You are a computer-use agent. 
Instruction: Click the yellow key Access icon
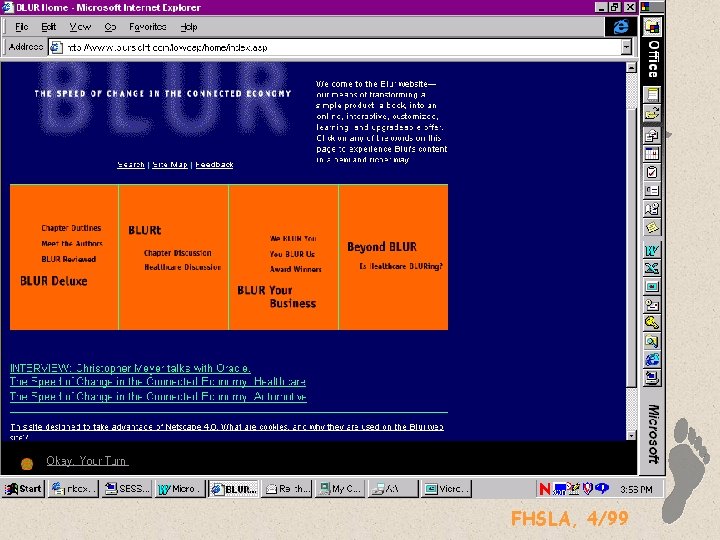click(x=652, y=323)
